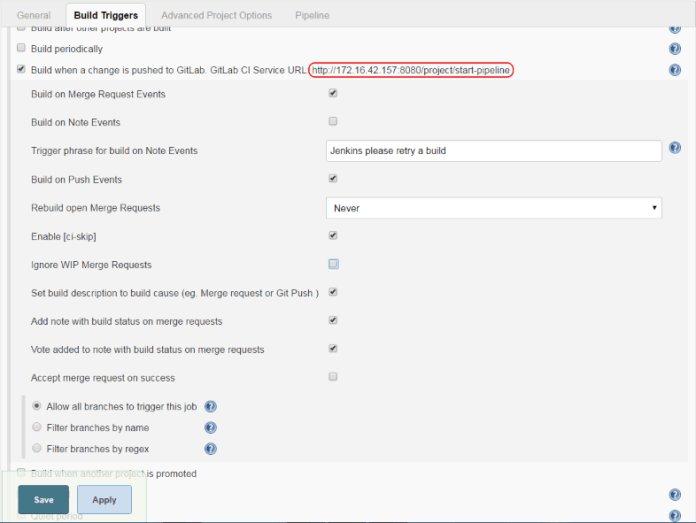Open help for Build periodically option
Image resolution: width=696 pixels, height=523 pixels.
coord(674,49)
